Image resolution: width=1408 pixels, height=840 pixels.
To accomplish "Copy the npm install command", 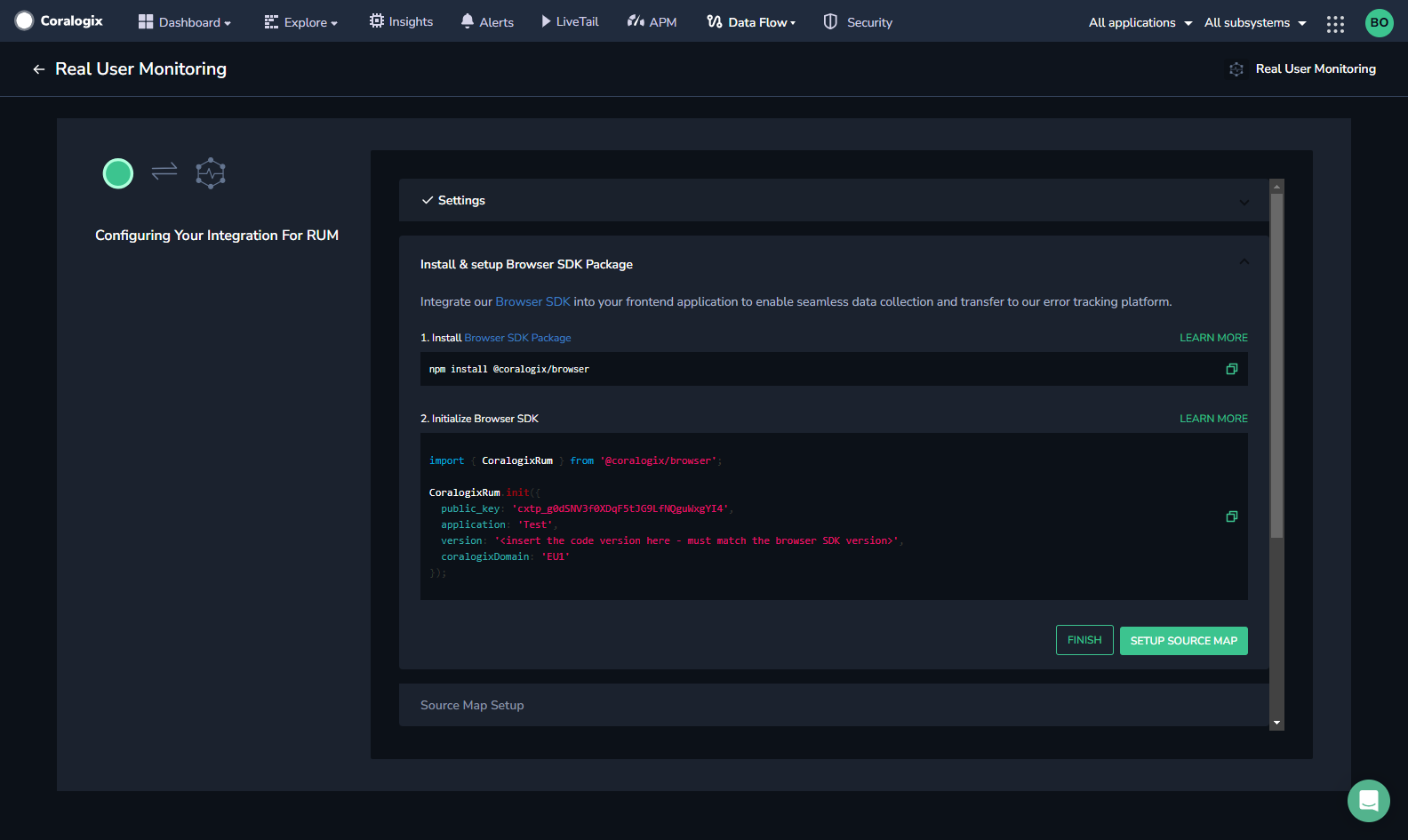I will pos(1232,369).
